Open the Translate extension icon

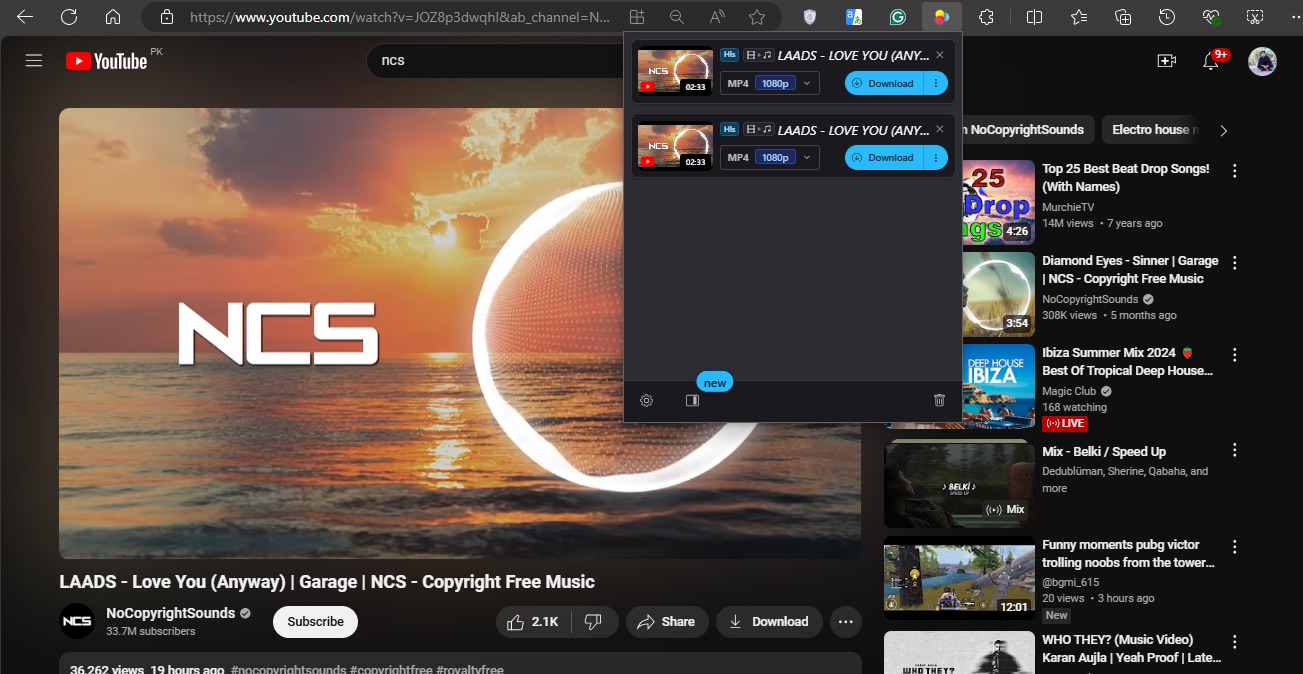[853, 16]
